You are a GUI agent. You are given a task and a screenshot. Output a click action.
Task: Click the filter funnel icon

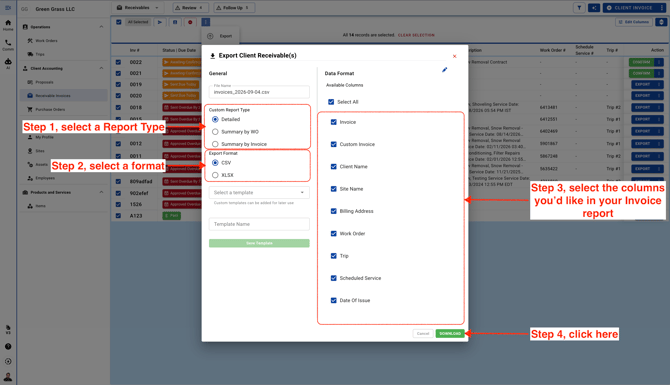pyautogui.click(x=579, y=8)
